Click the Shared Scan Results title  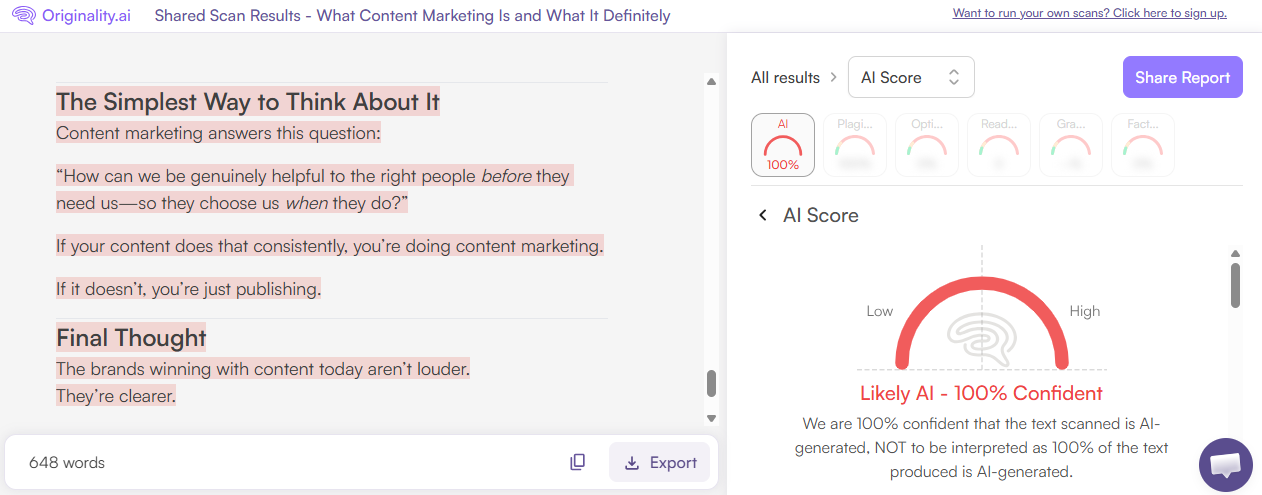point(413,16)
